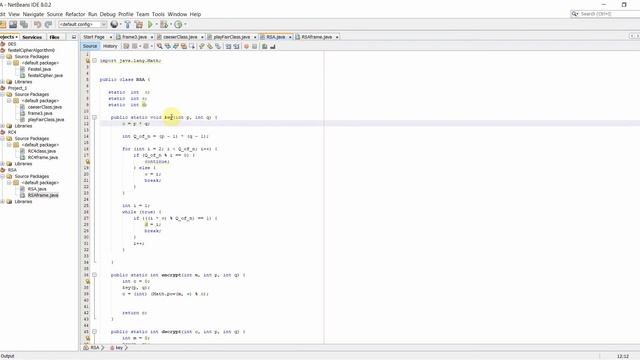Expand Libraries node under RC4 project
640x360 pixels.
coord(2,164)
